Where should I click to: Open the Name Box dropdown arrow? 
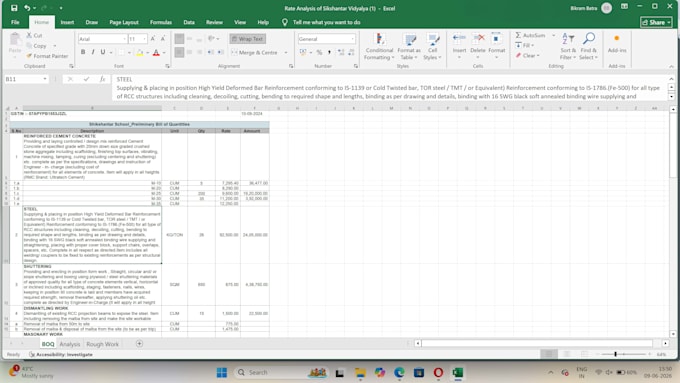(x=45, y=79)
